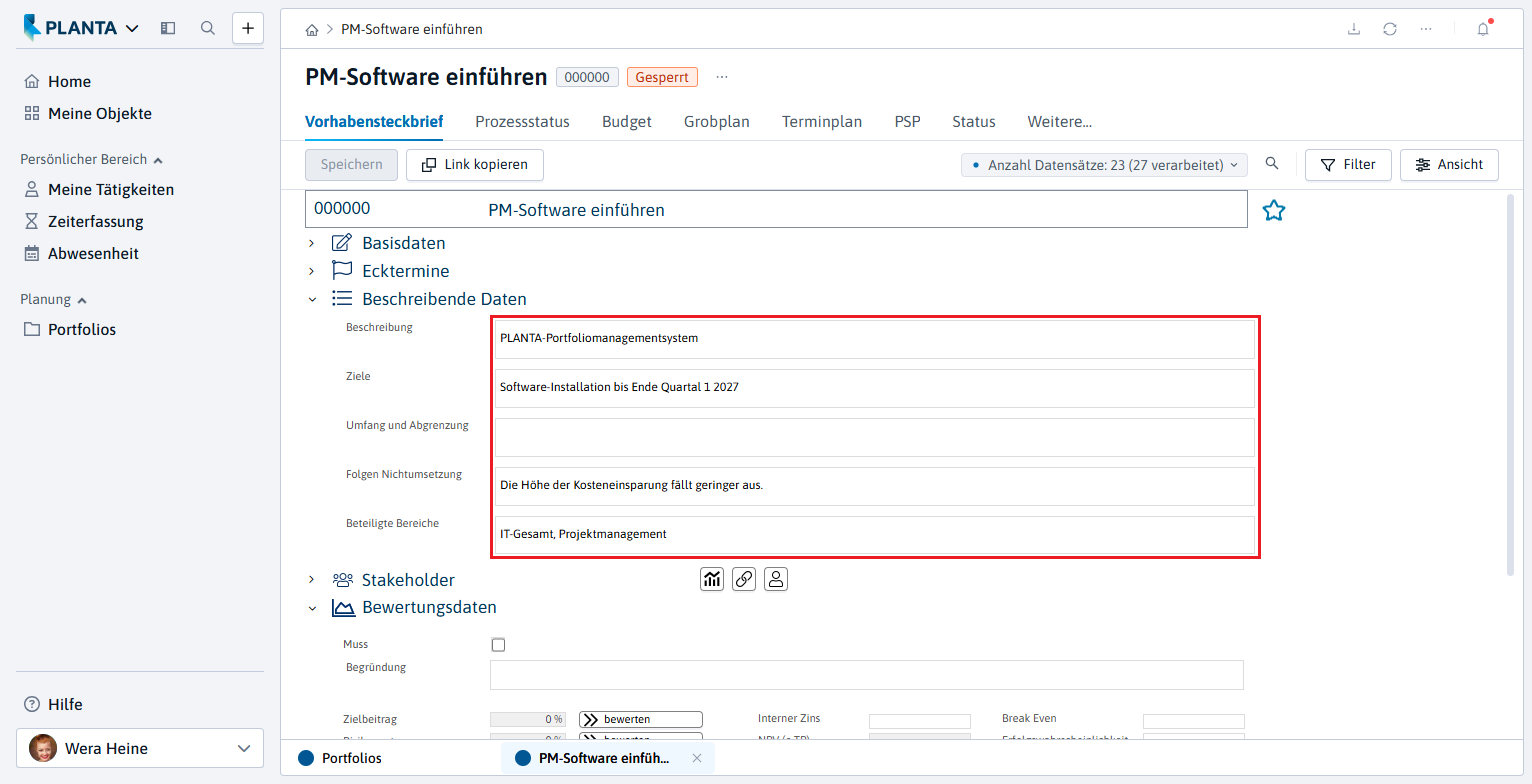
Task: Open the notifications bell
Action: tap(1483, 29)
